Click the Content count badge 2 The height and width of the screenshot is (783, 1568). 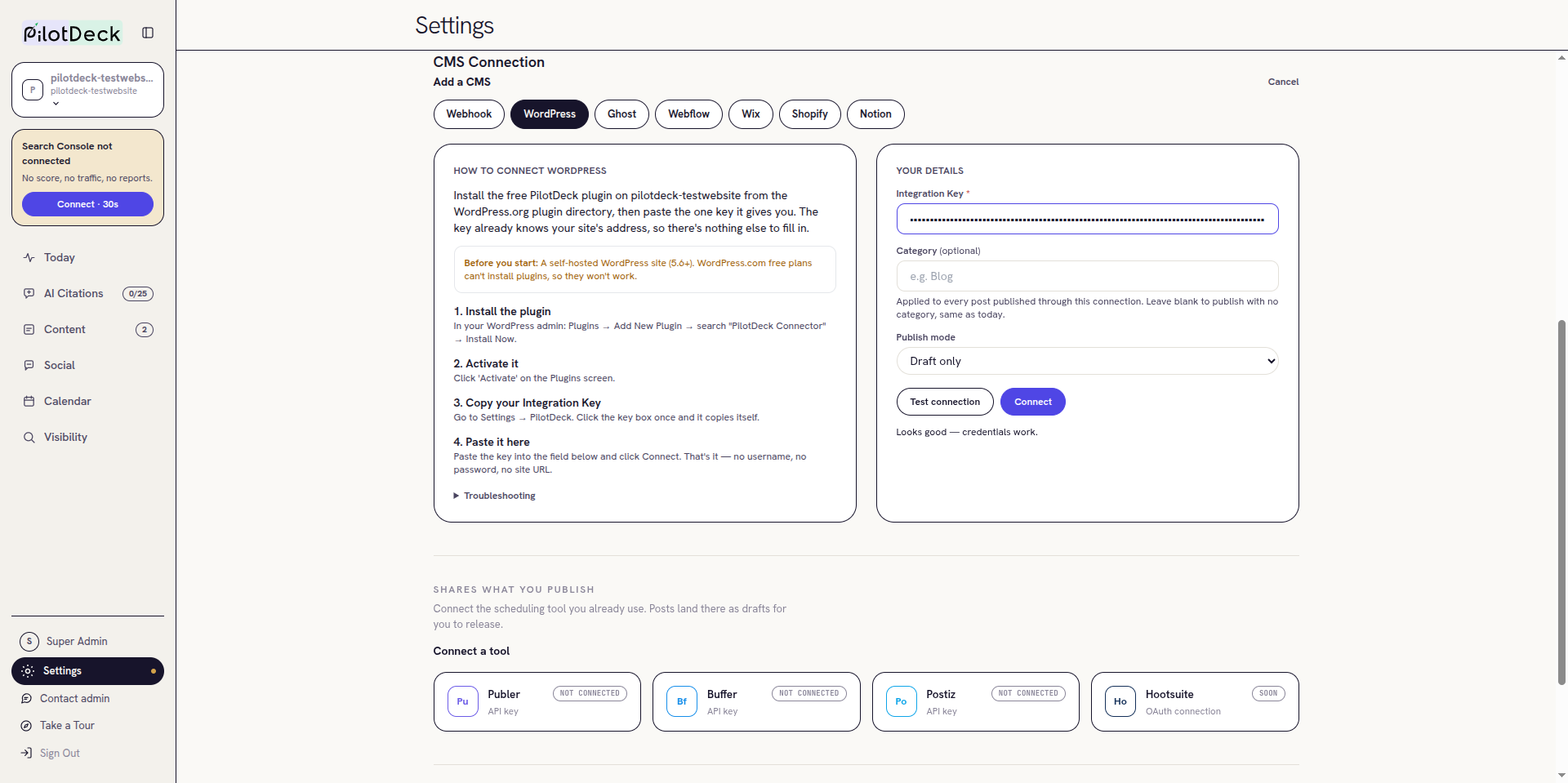coord(145,330)
